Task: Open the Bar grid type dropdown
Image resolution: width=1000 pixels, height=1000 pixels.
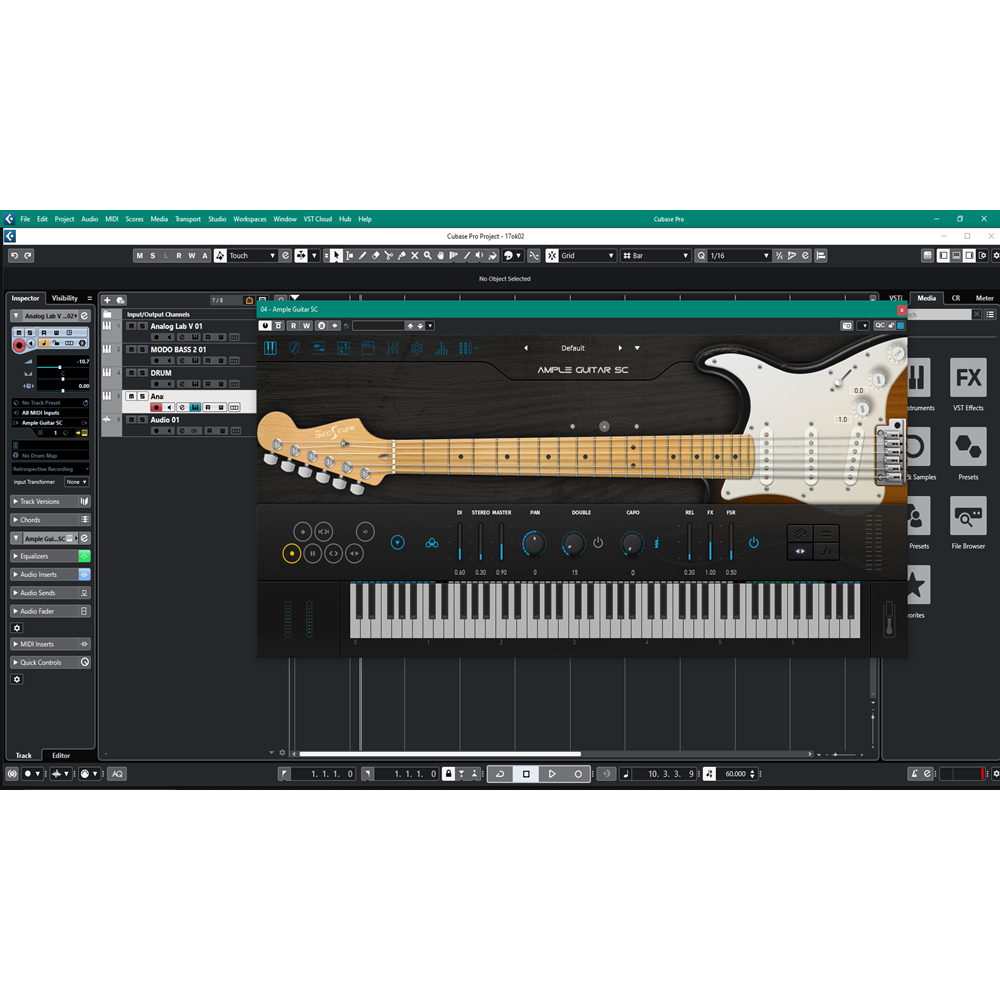Action: 656,256
